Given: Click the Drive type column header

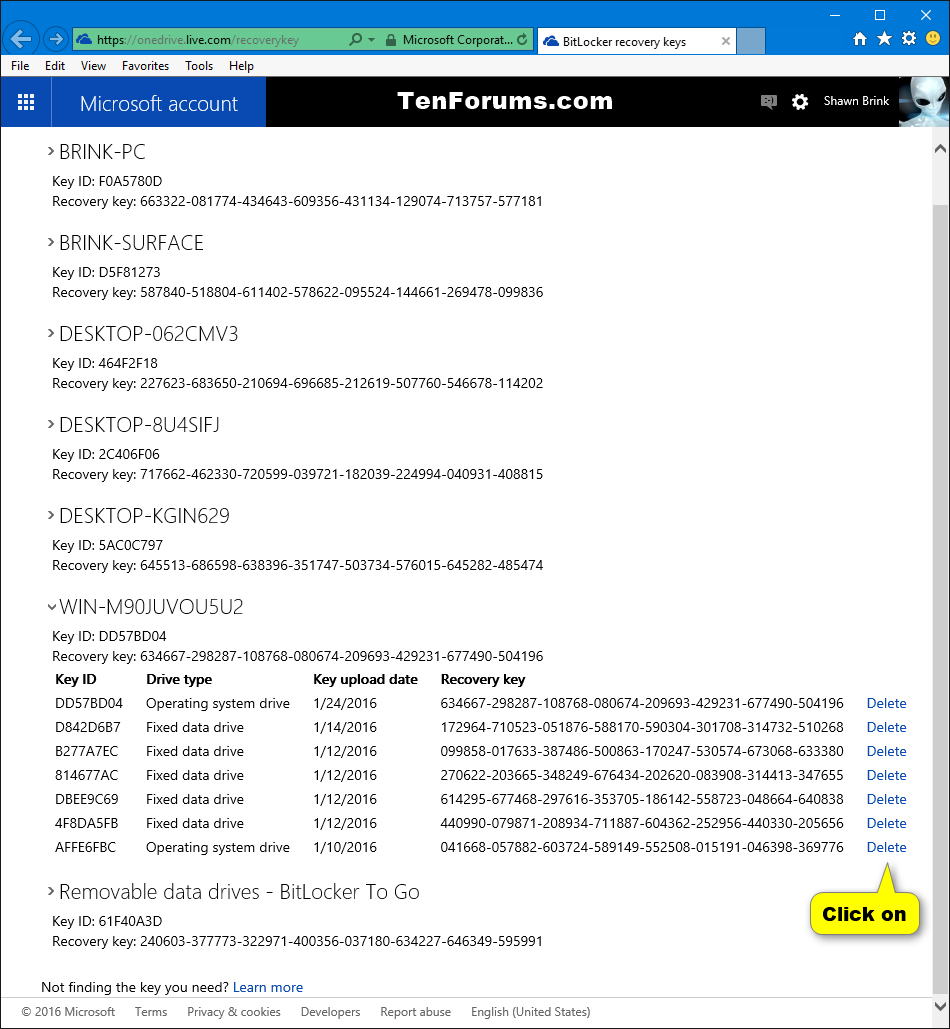Looking at the screenshot, I should pyautogui.click(x=179, y=679).
